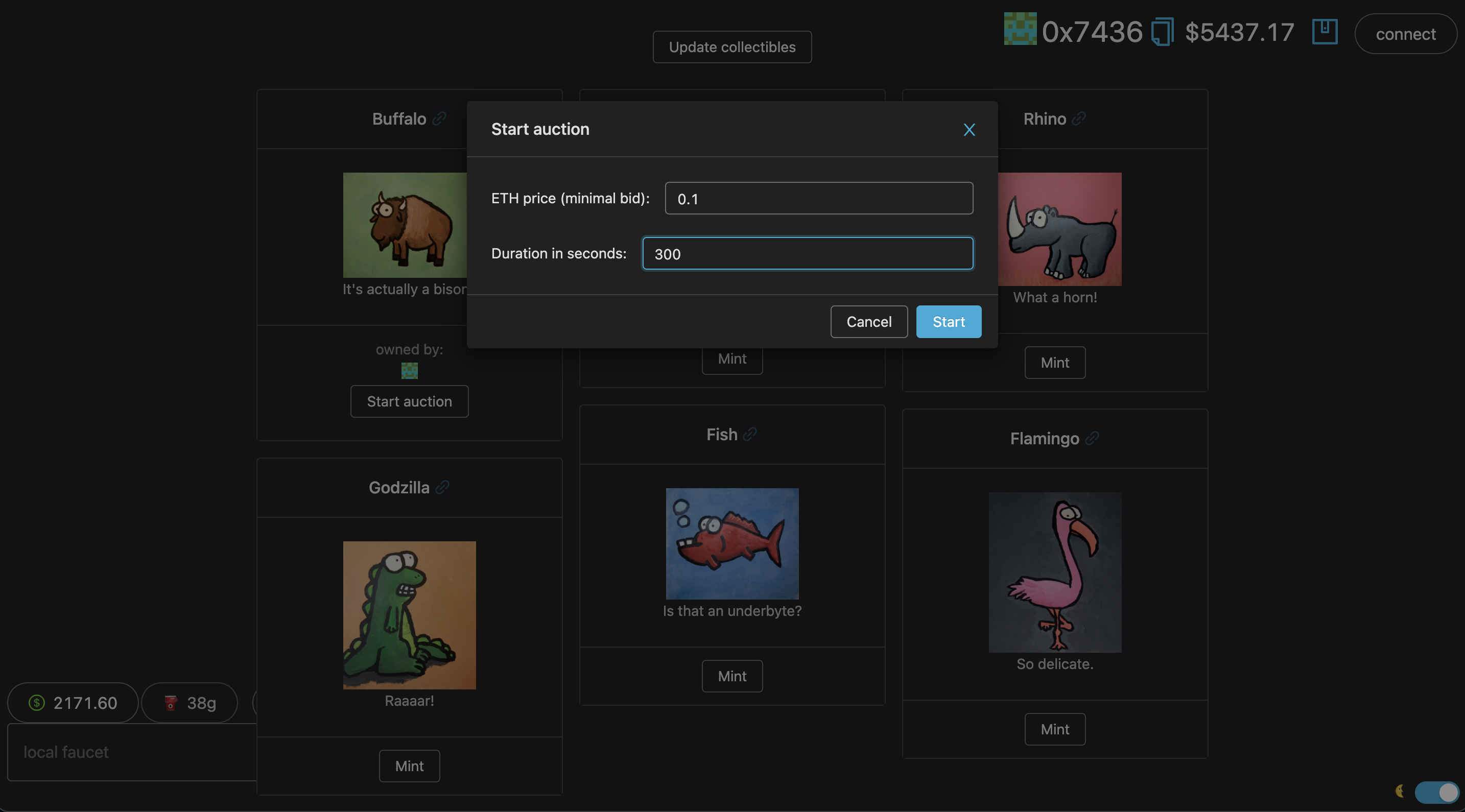Viewport: 1465px width, 812px height.
Task: Click the link icon beside Buffalo title
Action: (x=439, y=119)
